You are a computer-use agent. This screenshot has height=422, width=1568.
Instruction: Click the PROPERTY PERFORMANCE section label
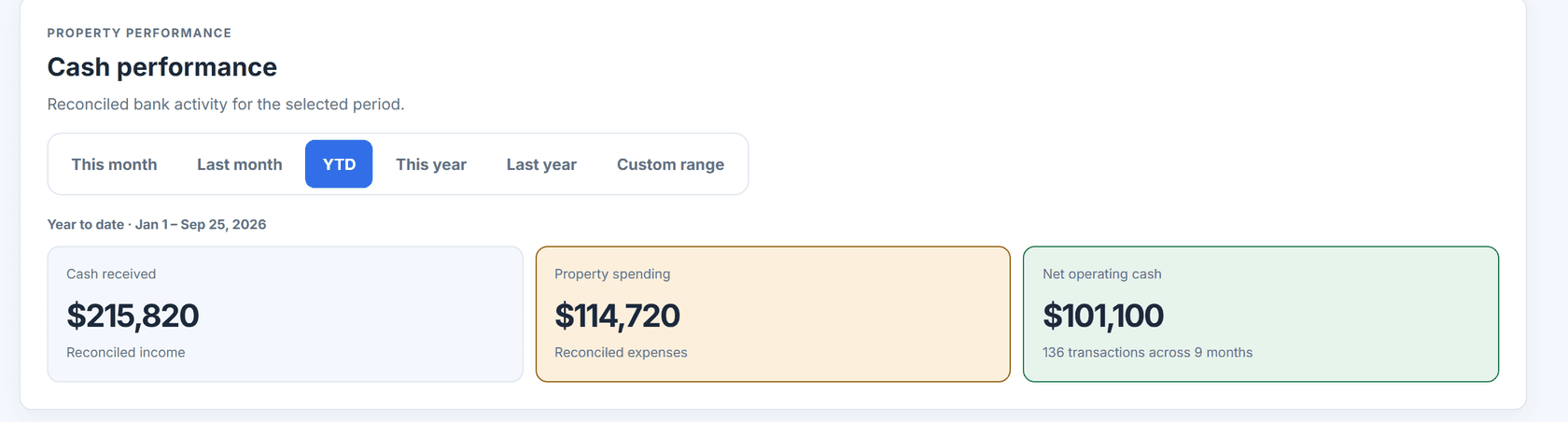(139, 33)
